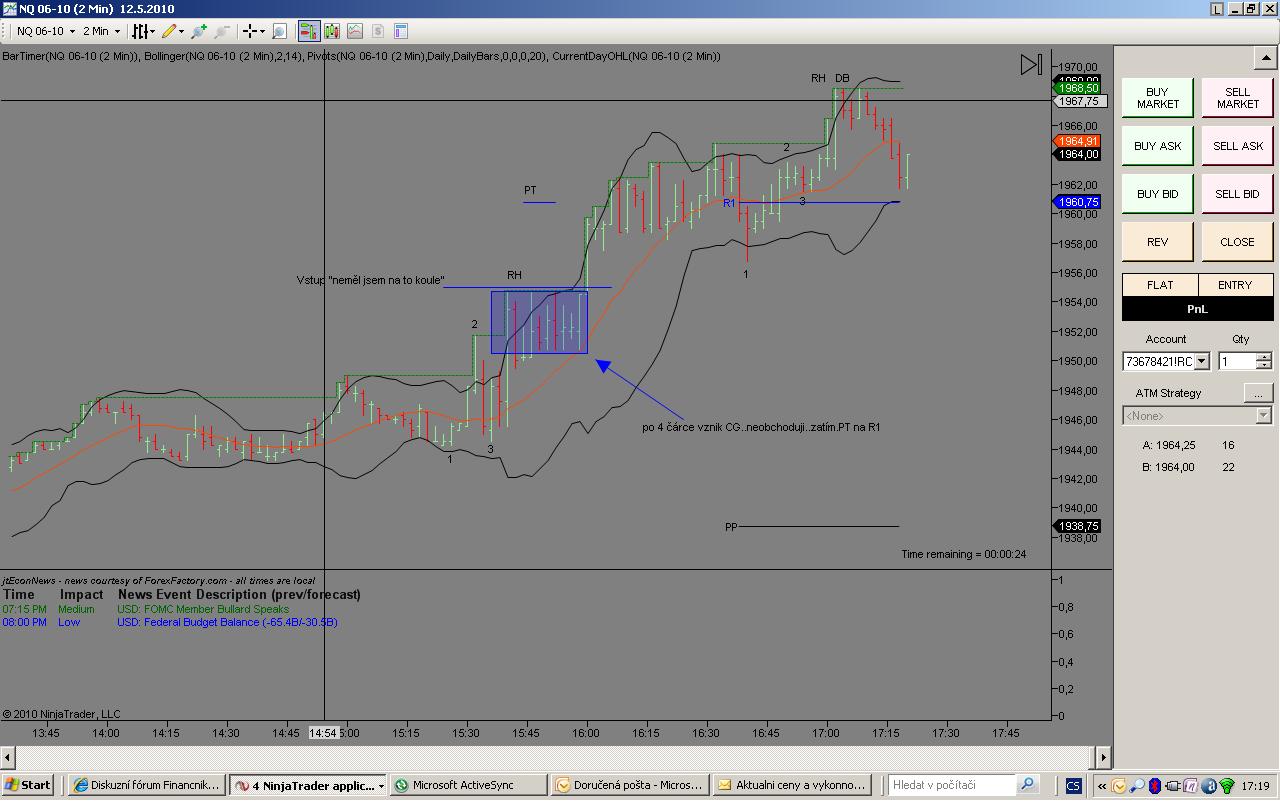This screenshot has height=802, width=1280.
Task: Click the CS language indicator
Action: click(x=1073, y=786)
